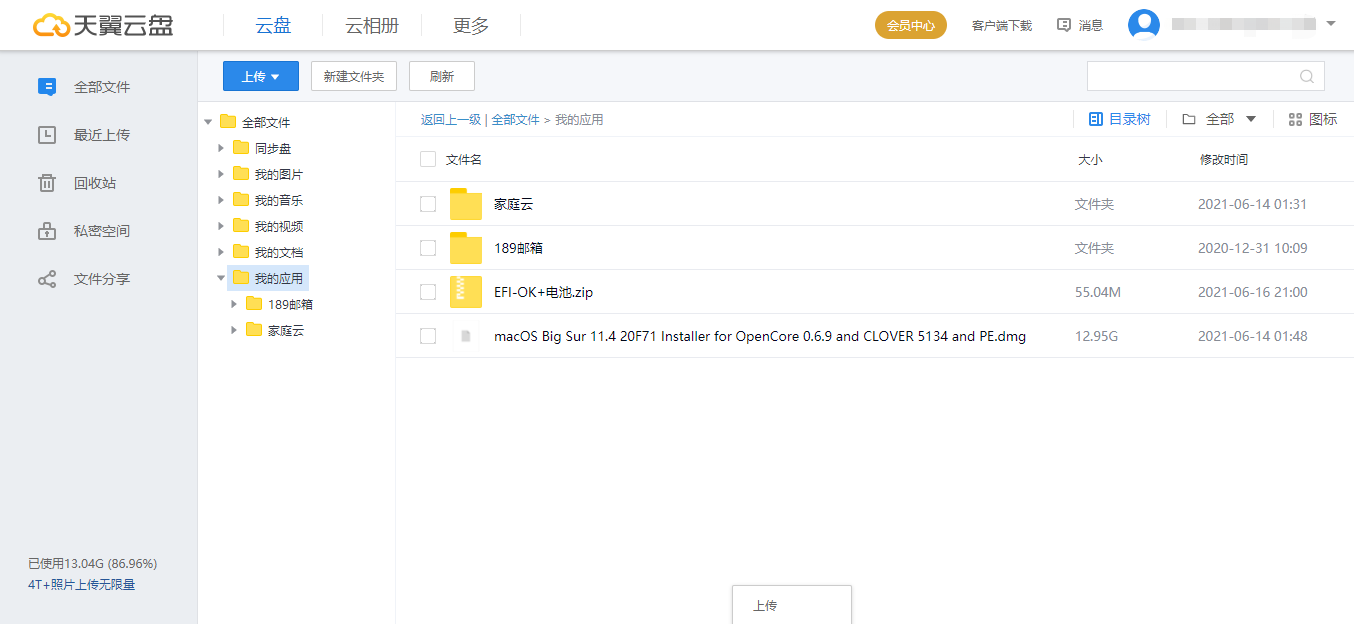Click 新建文件夹 button
The image size is (1354, 624).
[354, 76]
